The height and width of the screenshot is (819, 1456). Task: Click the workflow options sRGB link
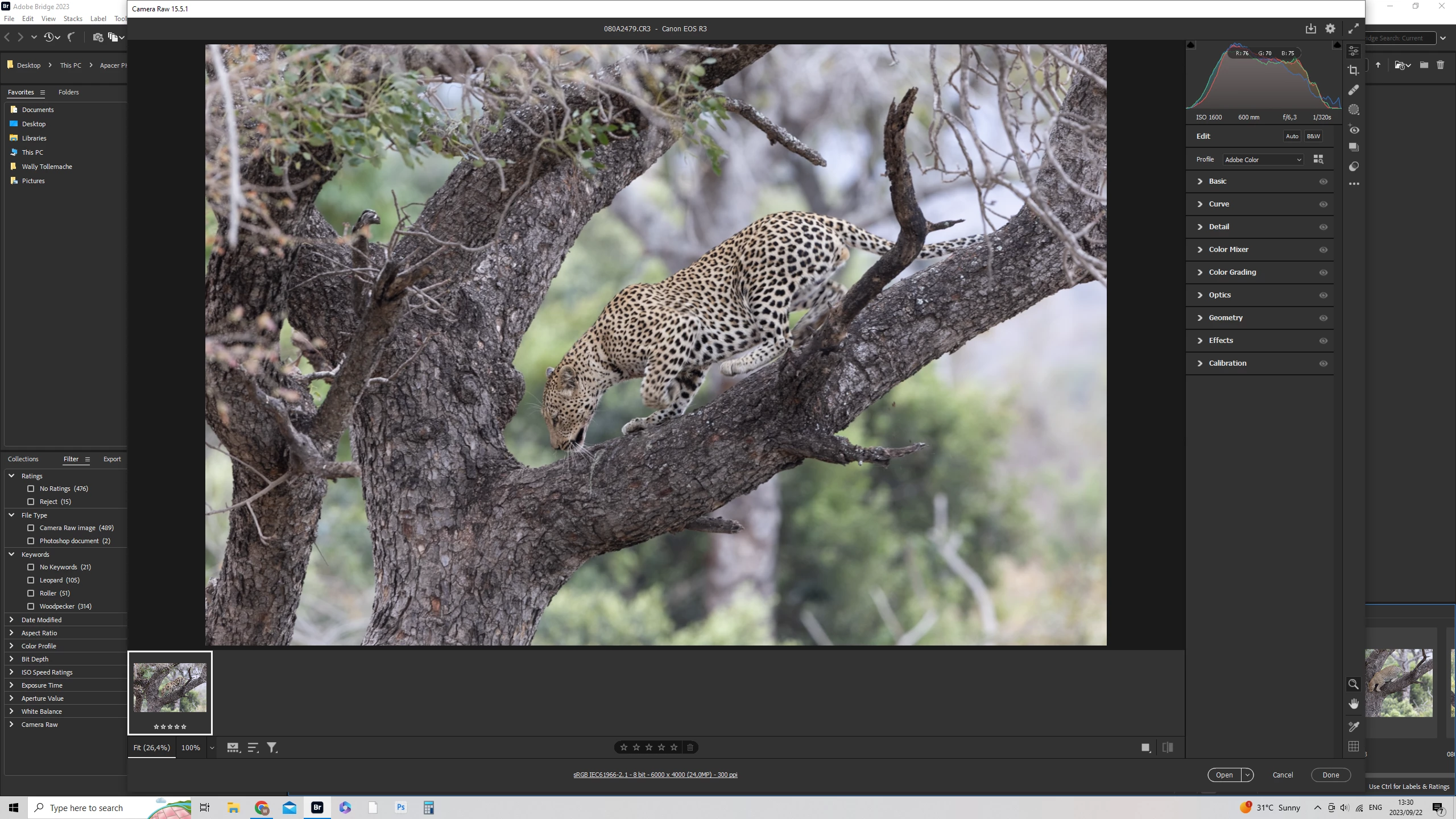655,775
